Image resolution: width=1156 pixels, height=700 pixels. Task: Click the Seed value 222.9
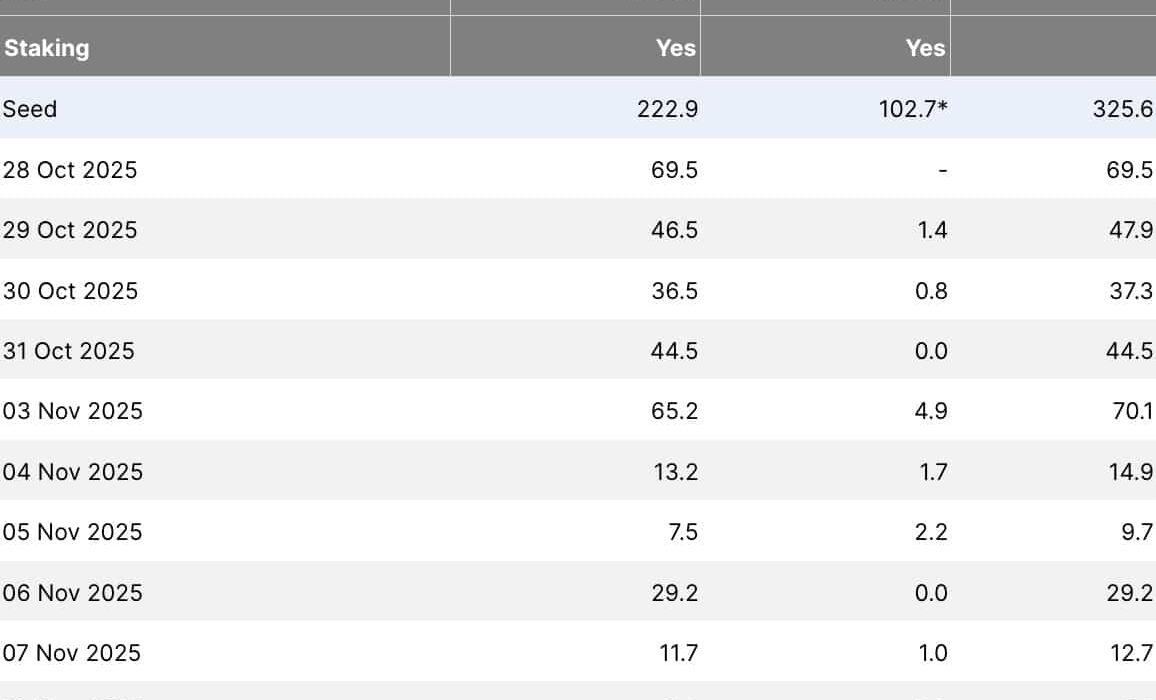point(667,109)
